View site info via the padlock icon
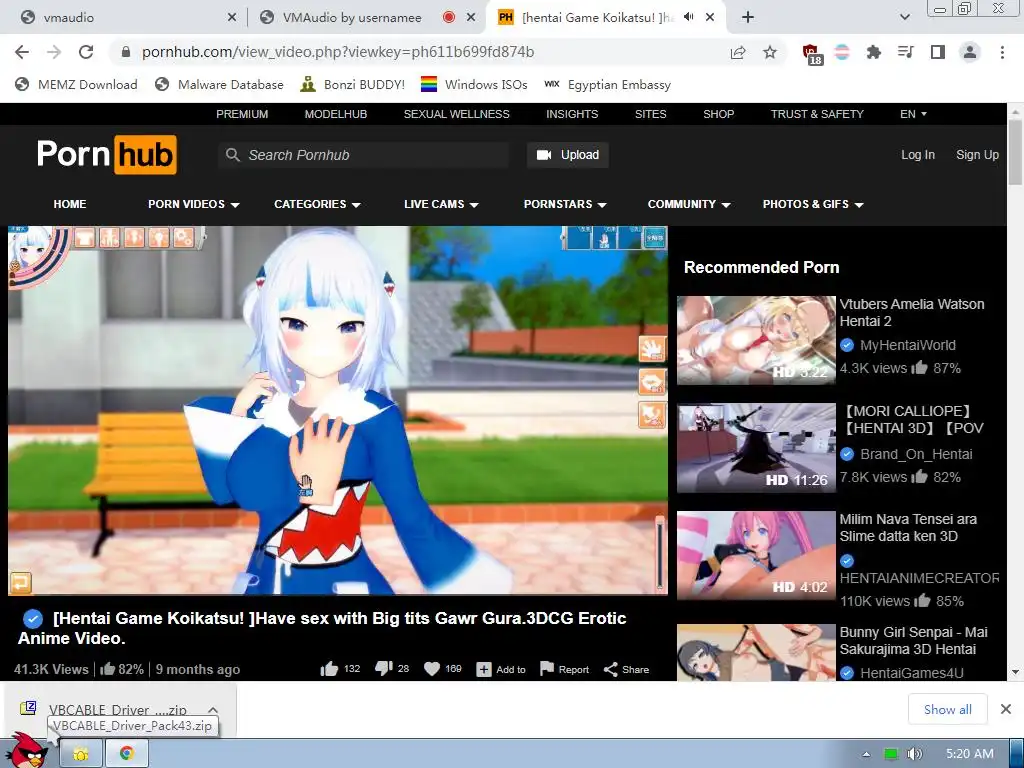This screenshot has width=1024, height=768. 126,52
